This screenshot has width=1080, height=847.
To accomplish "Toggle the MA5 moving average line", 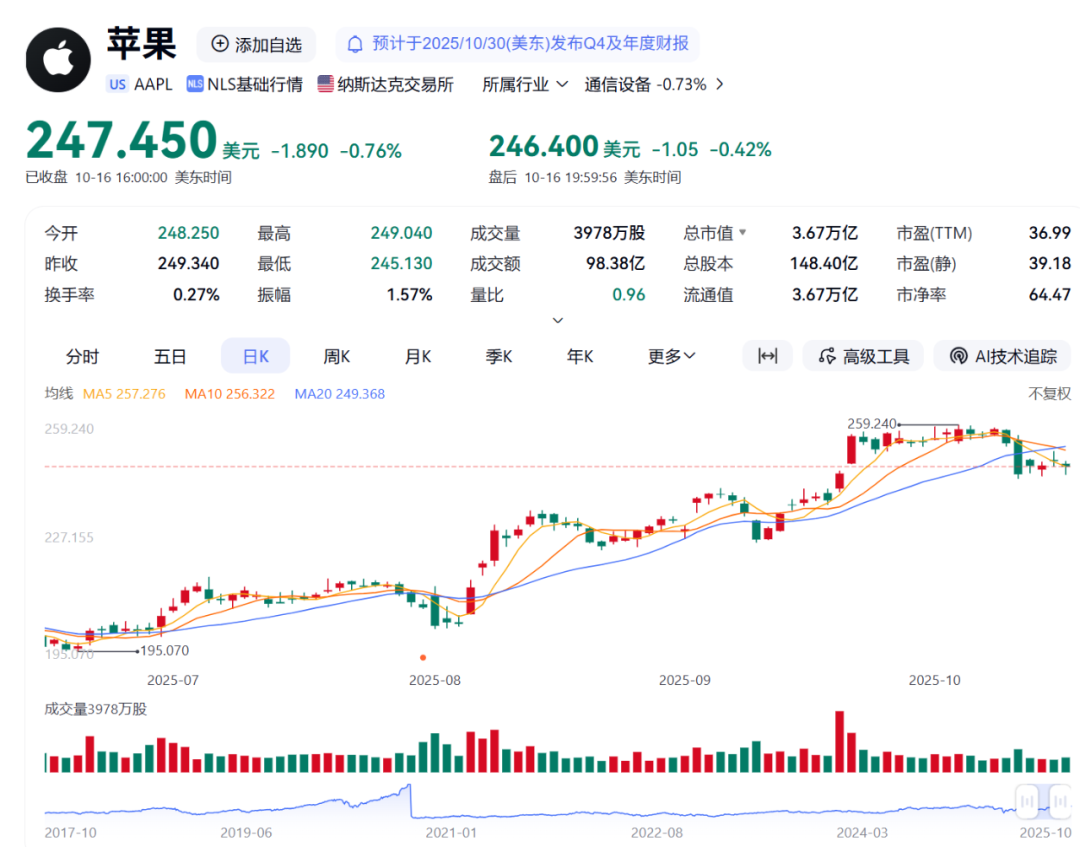I will click(124, 394).
